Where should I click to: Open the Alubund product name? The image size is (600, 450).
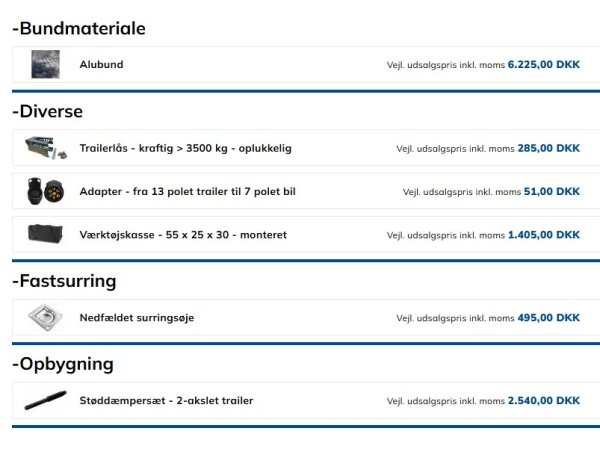(101, 65)
